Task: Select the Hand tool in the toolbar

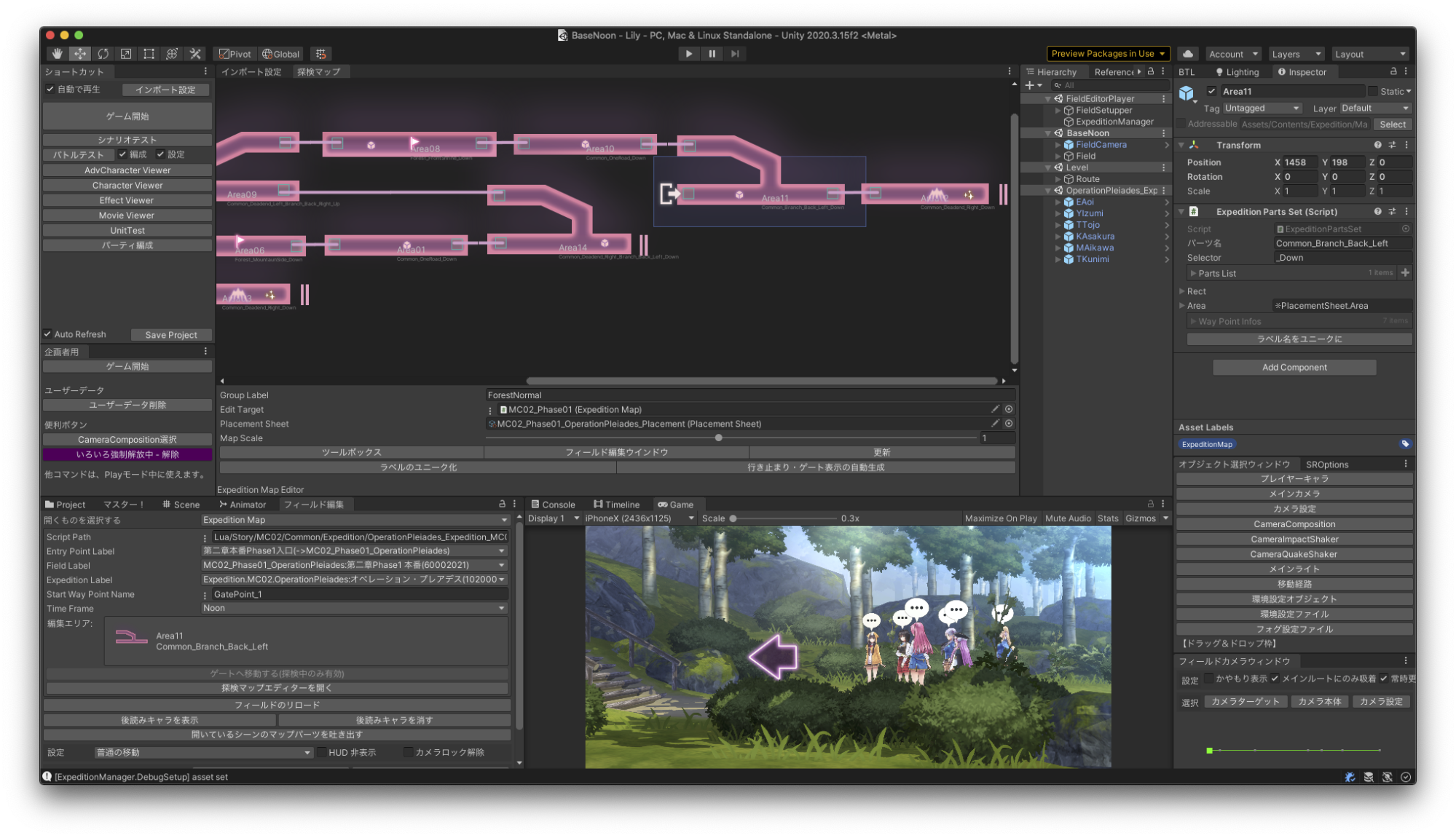Action: [x=57, y=53]
